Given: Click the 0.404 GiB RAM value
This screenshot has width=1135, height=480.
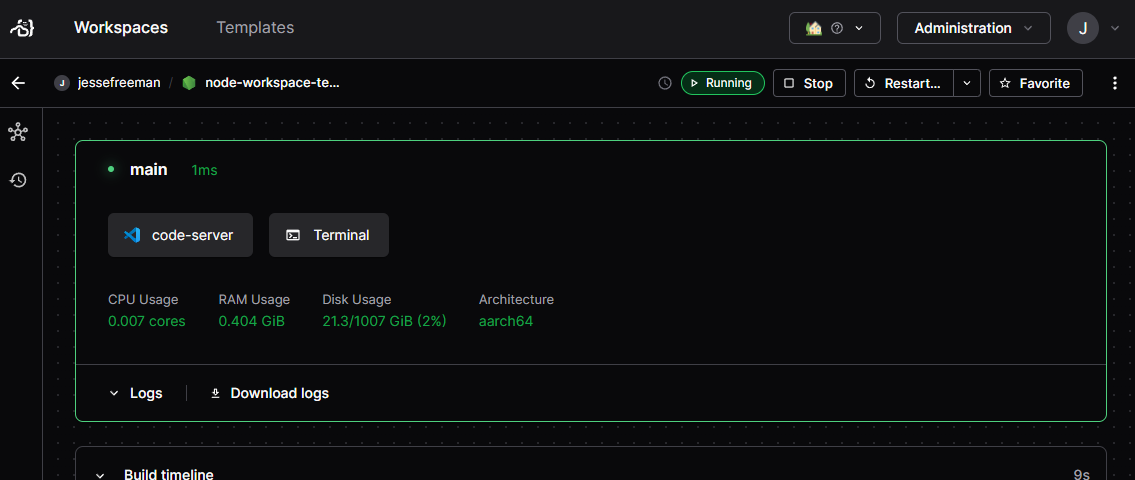Looking at the screenshot, I should coord(252,321).
